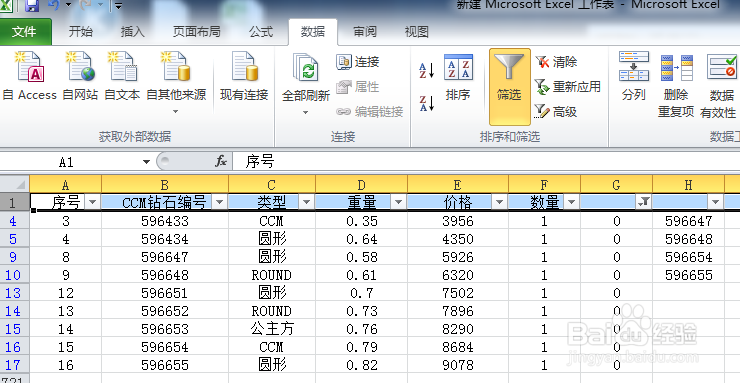
Task: Switch to the 公式 formulas tab
Action: [x=261, y=32]
